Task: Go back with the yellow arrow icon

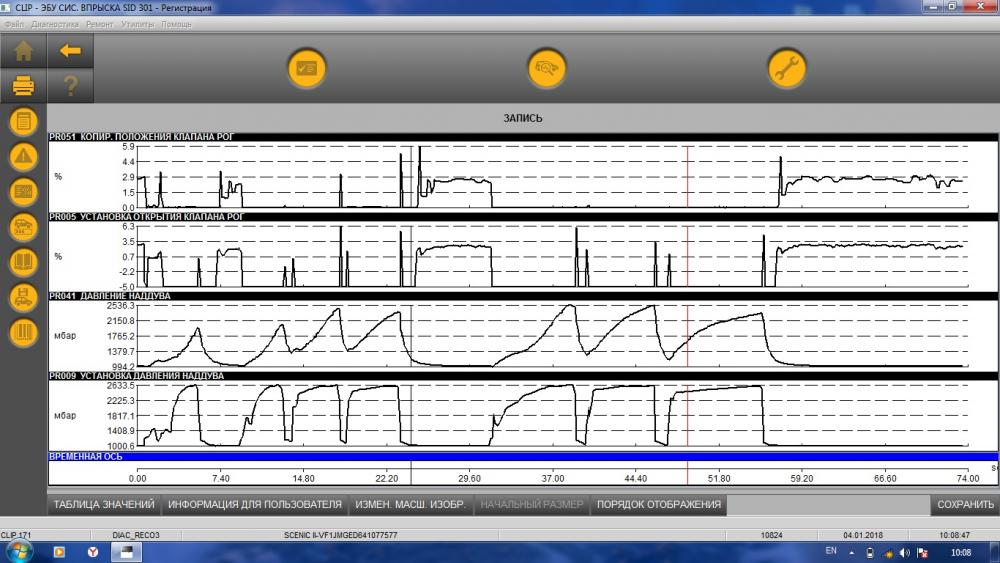Action: (x=70, y=51)
